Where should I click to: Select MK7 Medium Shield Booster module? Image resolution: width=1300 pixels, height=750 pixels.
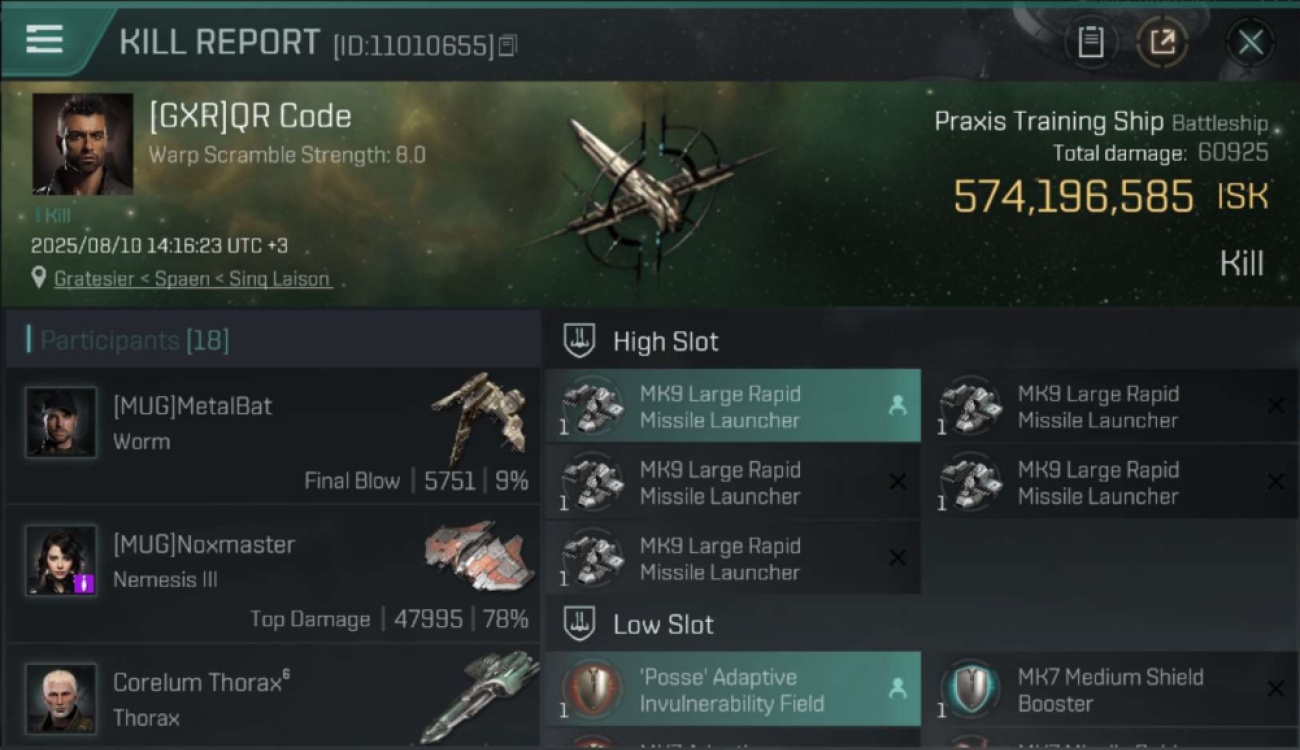1111,689
